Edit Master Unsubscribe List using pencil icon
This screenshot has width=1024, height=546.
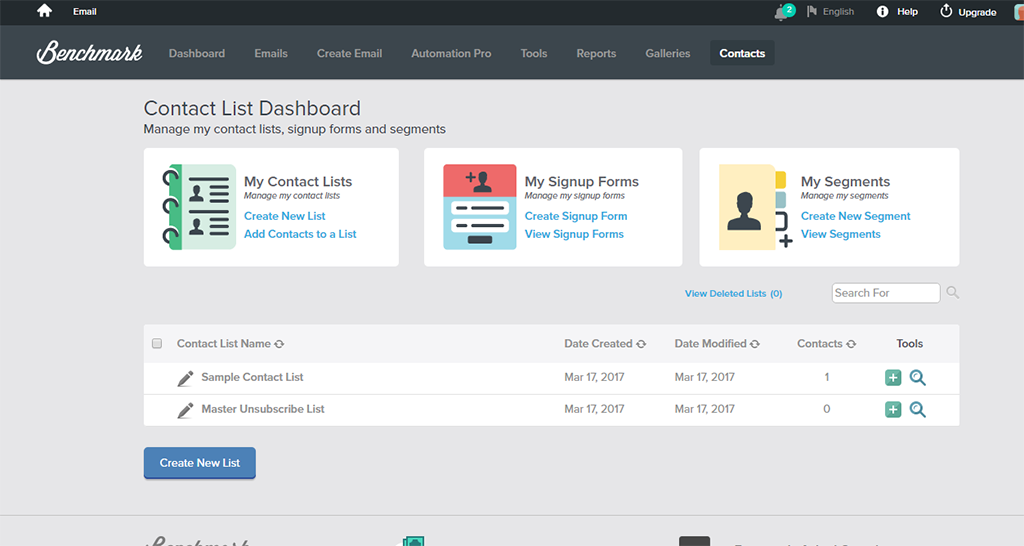(x=185, y=410)
